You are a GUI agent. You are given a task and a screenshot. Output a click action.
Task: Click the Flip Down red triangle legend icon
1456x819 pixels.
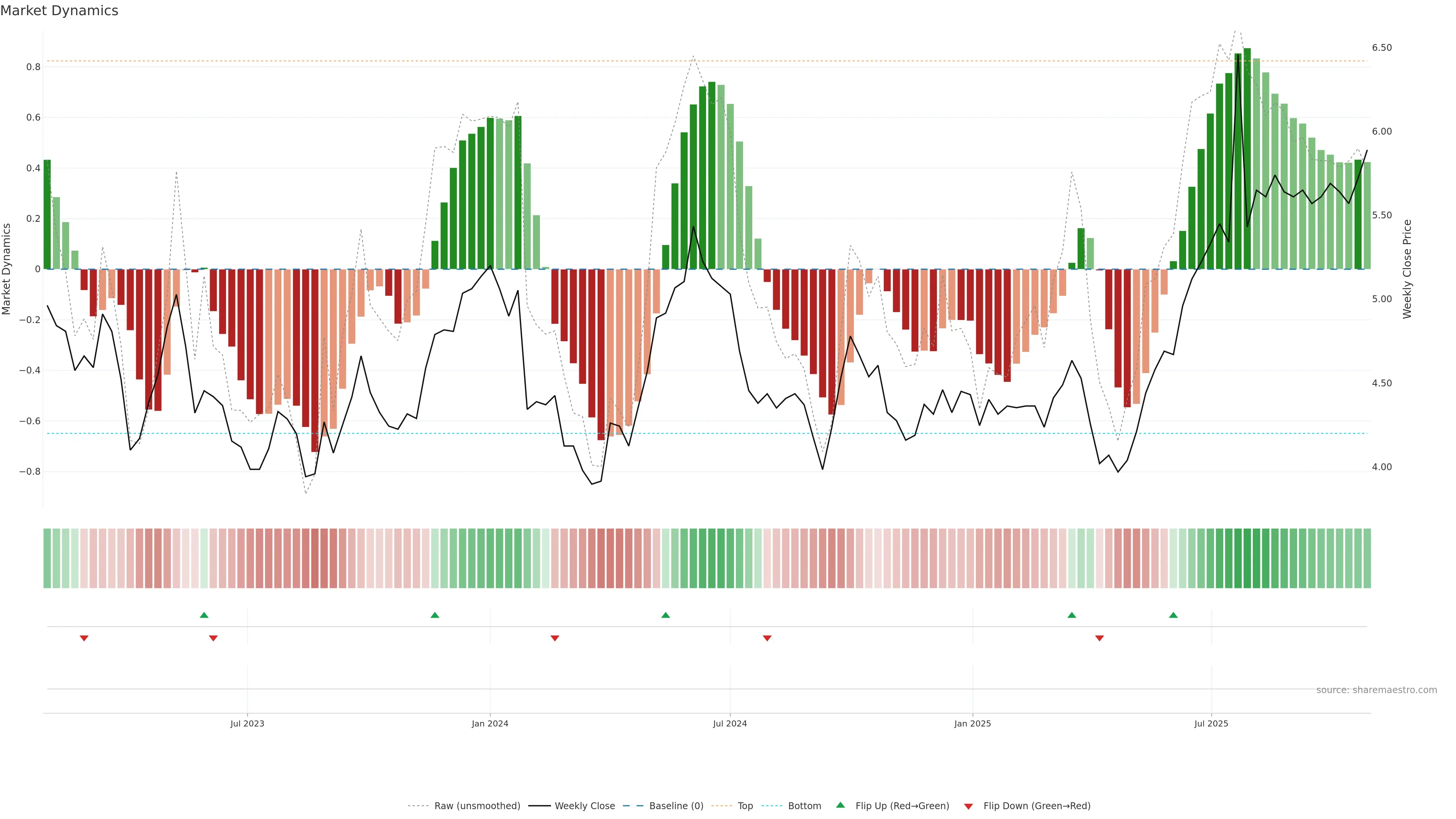pos(968,806)
